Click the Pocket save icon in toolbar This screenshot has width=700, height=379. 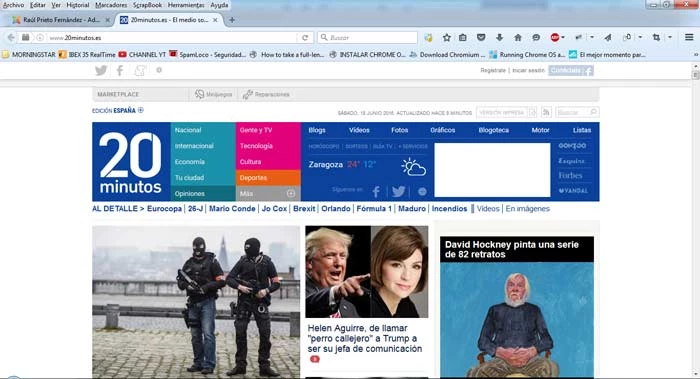click(x=481, y=37)
